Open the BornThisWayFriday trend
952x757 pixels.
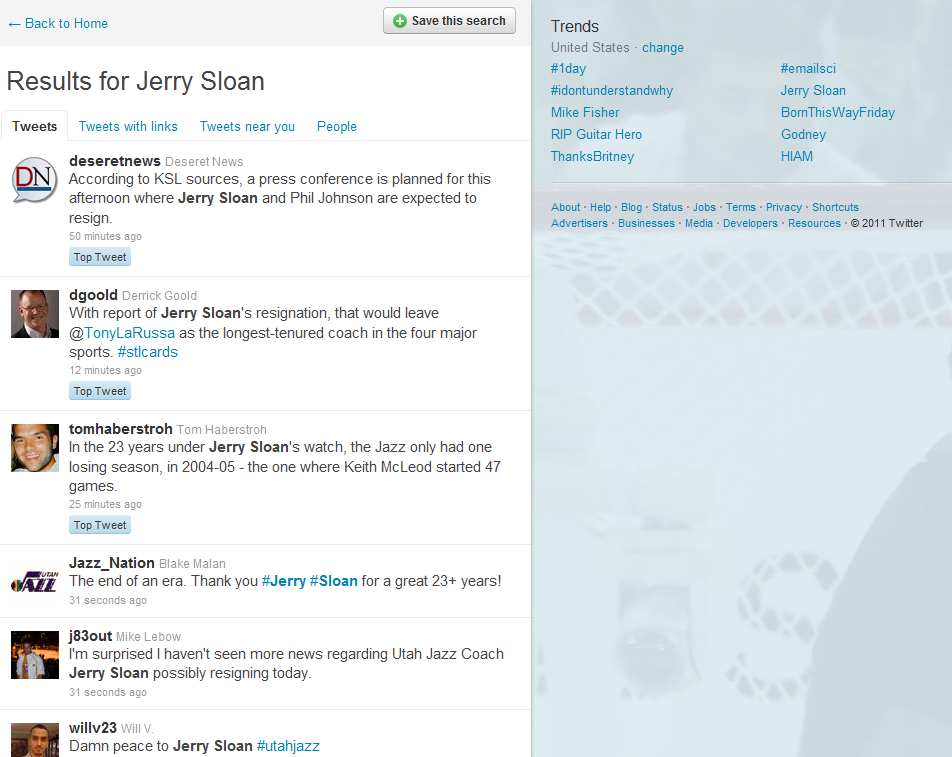pos(838,112)
